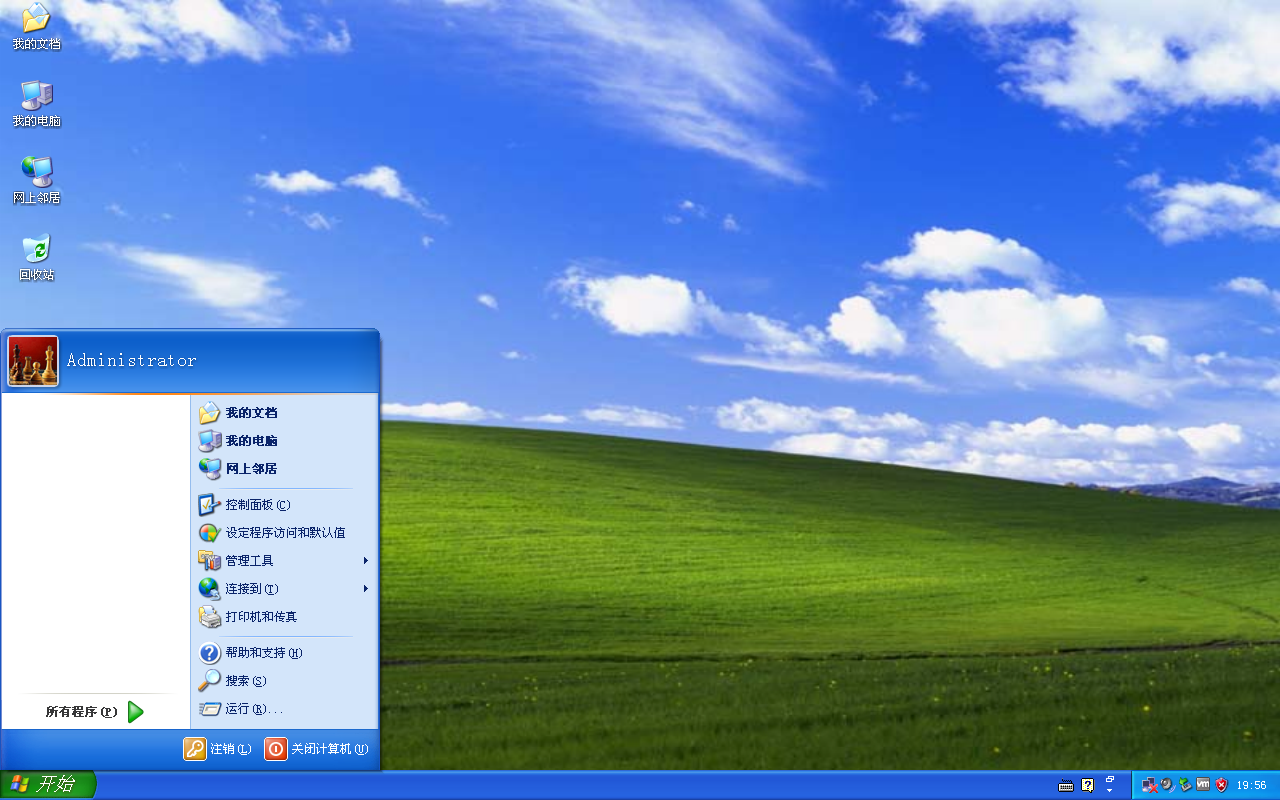Click the volume speaker tray icon
The image size is (1280, 800).
click(x=1167, y=785)
